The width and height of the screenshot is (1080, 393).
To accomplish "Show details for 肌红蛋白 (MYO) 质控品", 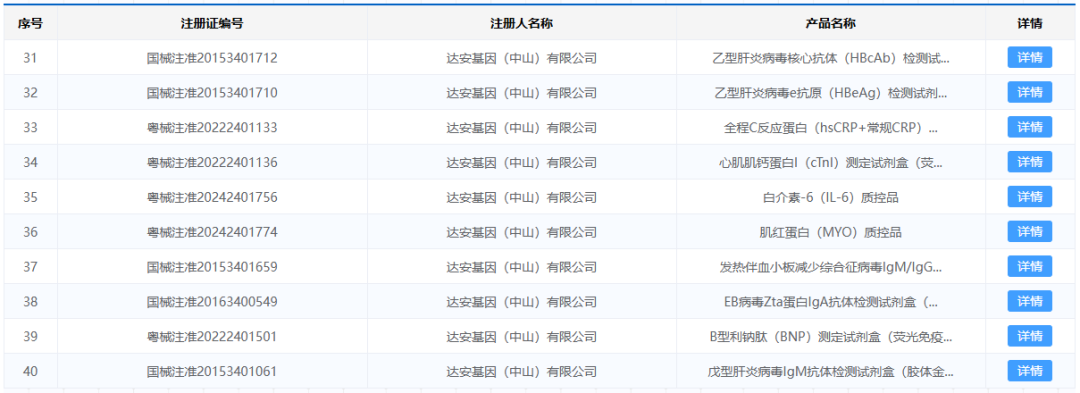I will point(1030,232).
